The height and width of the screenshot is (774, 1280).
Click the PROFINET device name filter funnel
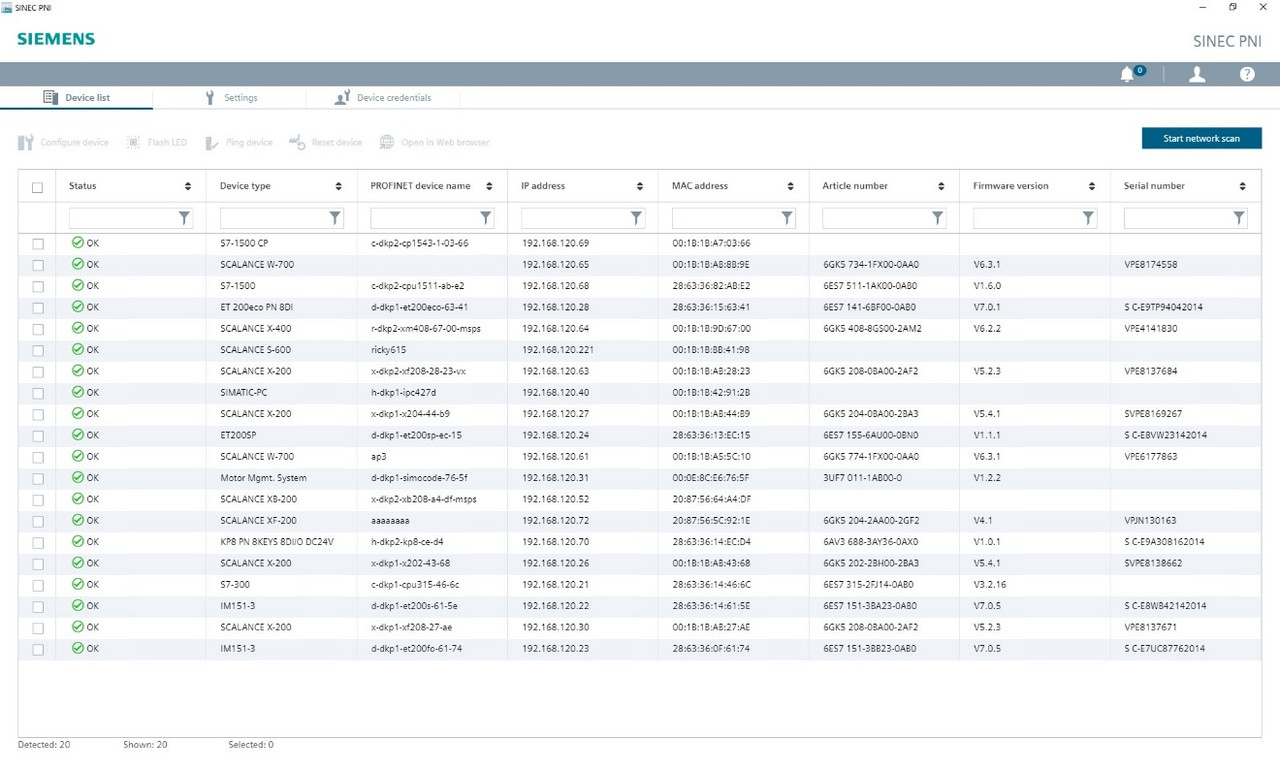coord(486,218)
